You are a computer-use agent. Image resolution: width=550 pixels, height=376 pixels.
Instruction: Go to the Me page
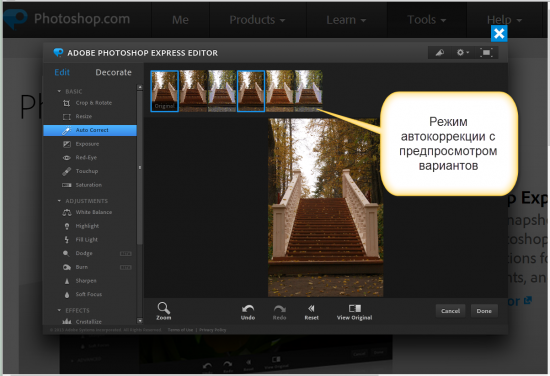click(180, 20)
